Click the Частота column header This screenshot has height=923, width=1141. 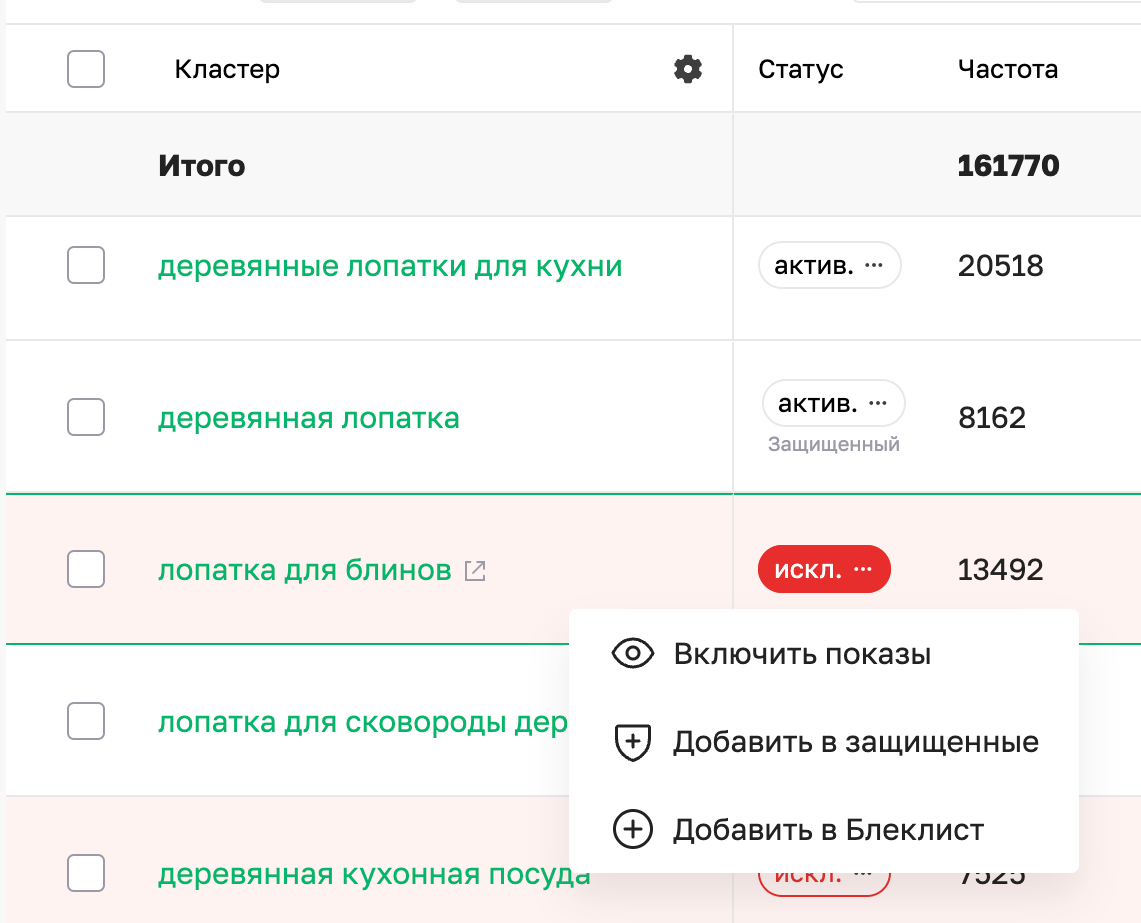(1008, 69)
